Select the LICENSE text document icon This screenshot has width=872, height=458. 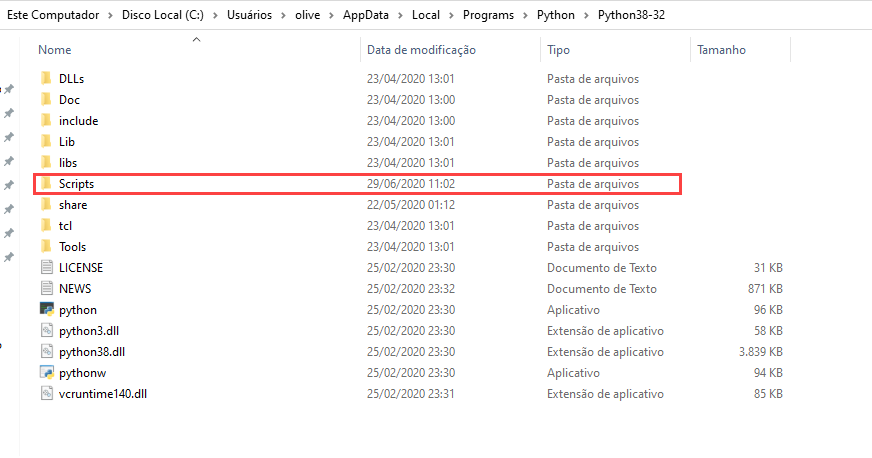pyautogui.click(x=47, y=267)
